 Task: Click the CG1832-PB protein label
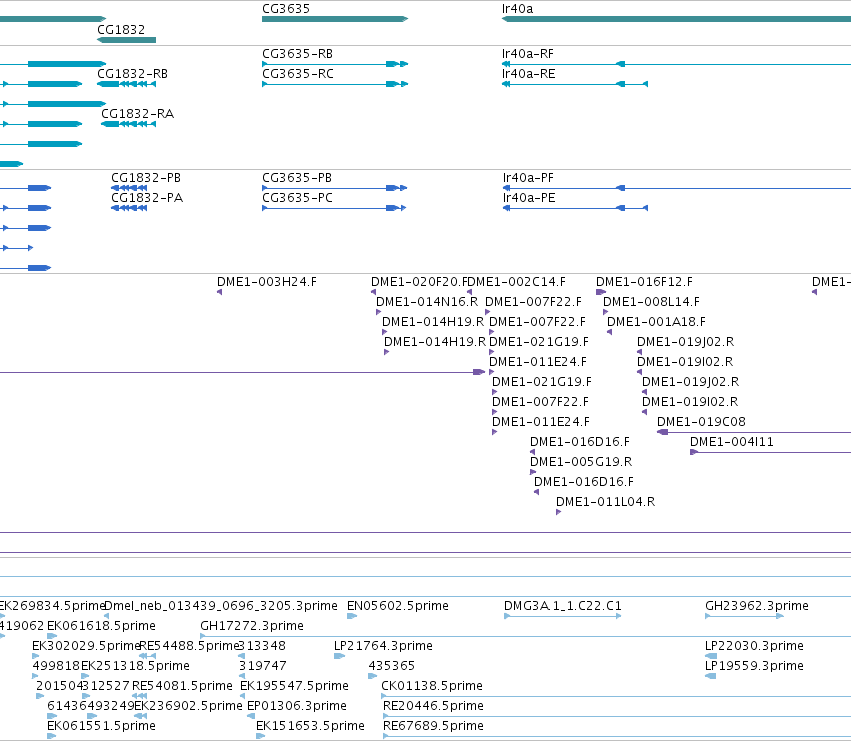point(146,178)
